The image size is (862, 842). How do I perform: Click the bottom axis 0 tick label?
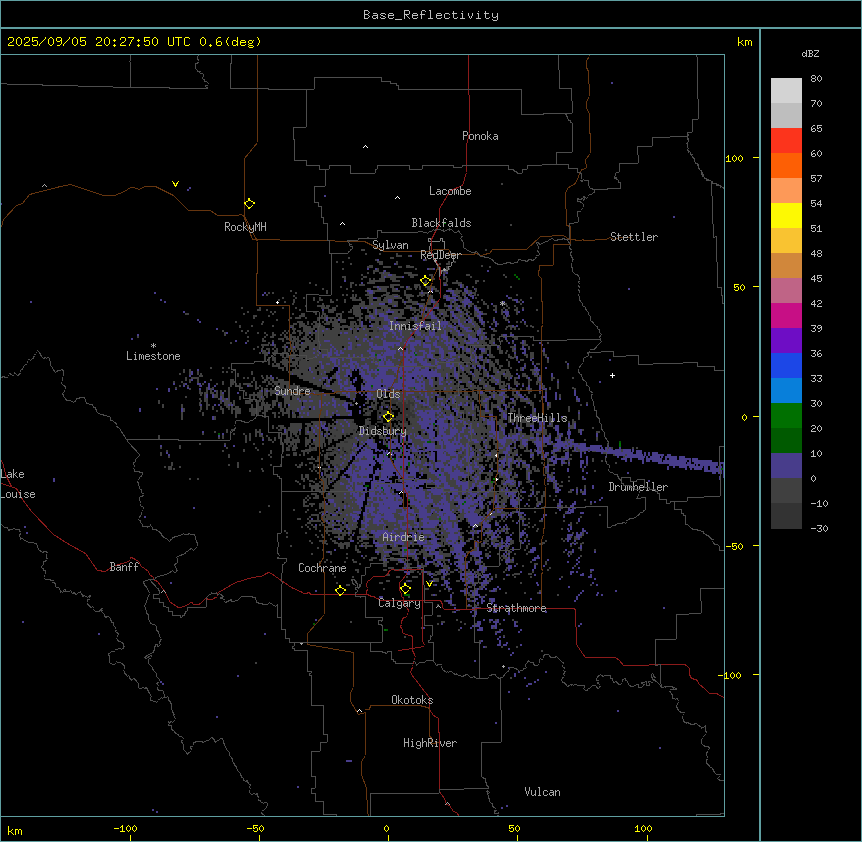(386, 828)
